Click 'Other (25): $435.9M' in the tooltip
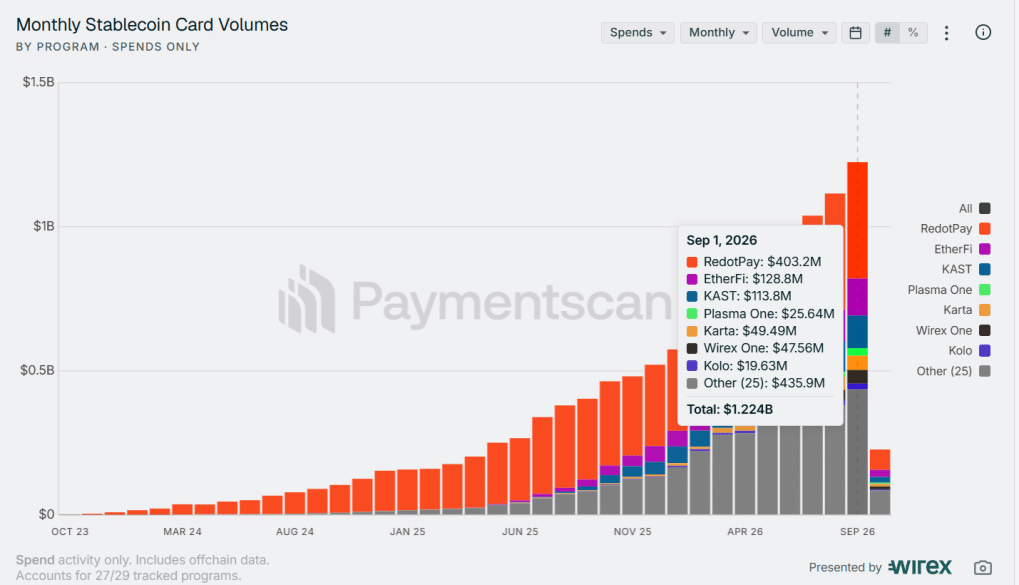1019x585 pixels. point(764,384)
